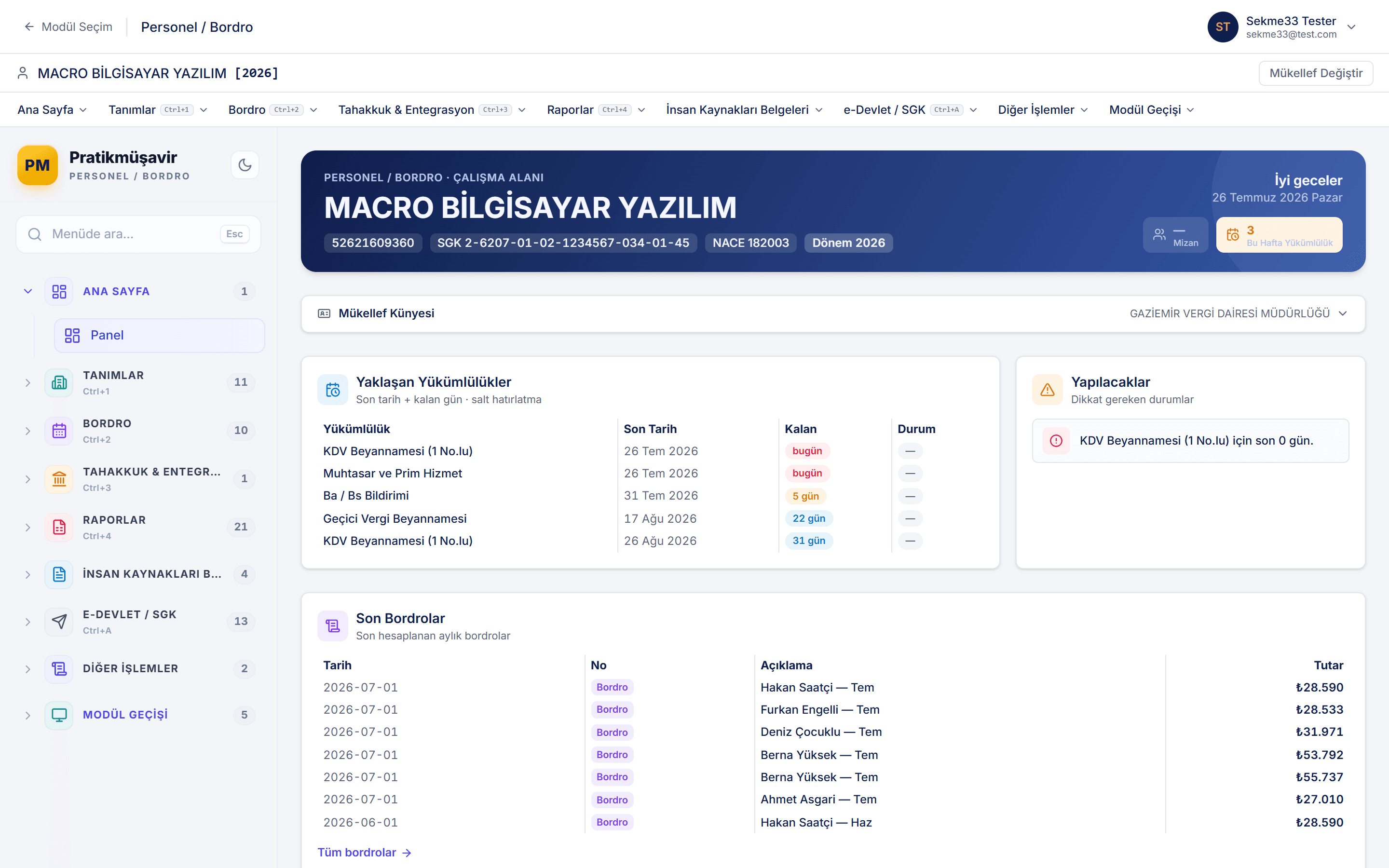Image resolution: width=1389 pixels, height=868 pixels.
Task: Open the Bu Hafta Yükümlülük card
Action: click(1279, 235)
